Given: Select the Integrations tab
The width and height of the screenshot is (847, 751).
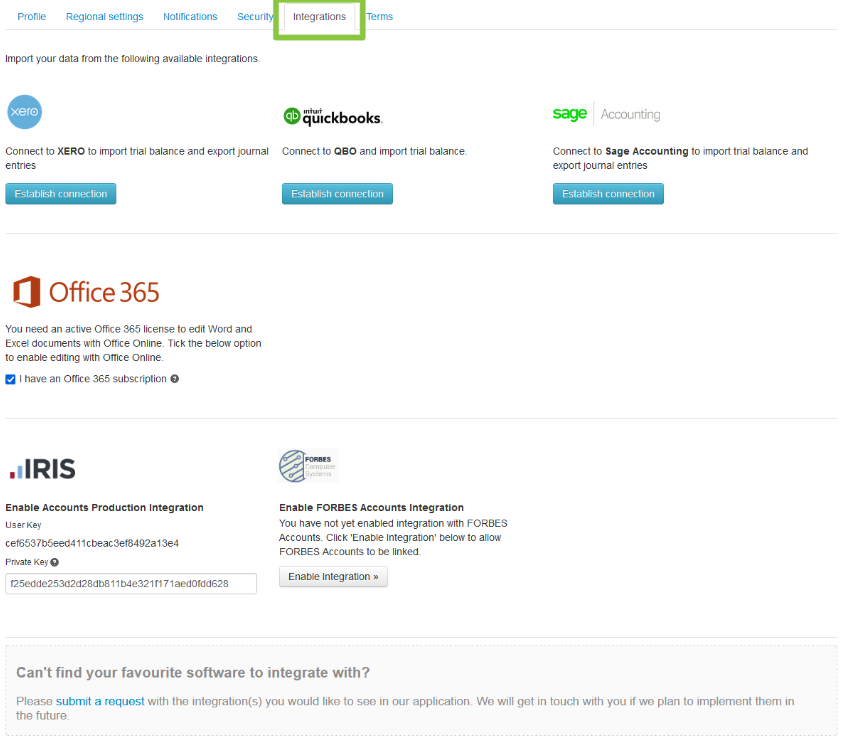Looking at the screenshot, I should pyautogui.click(x=319, y=17).
